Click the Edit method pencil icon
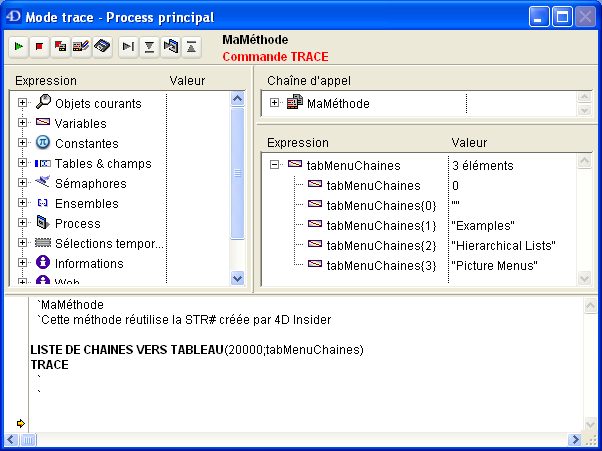602x451 pixels. (x=81, y=46)
